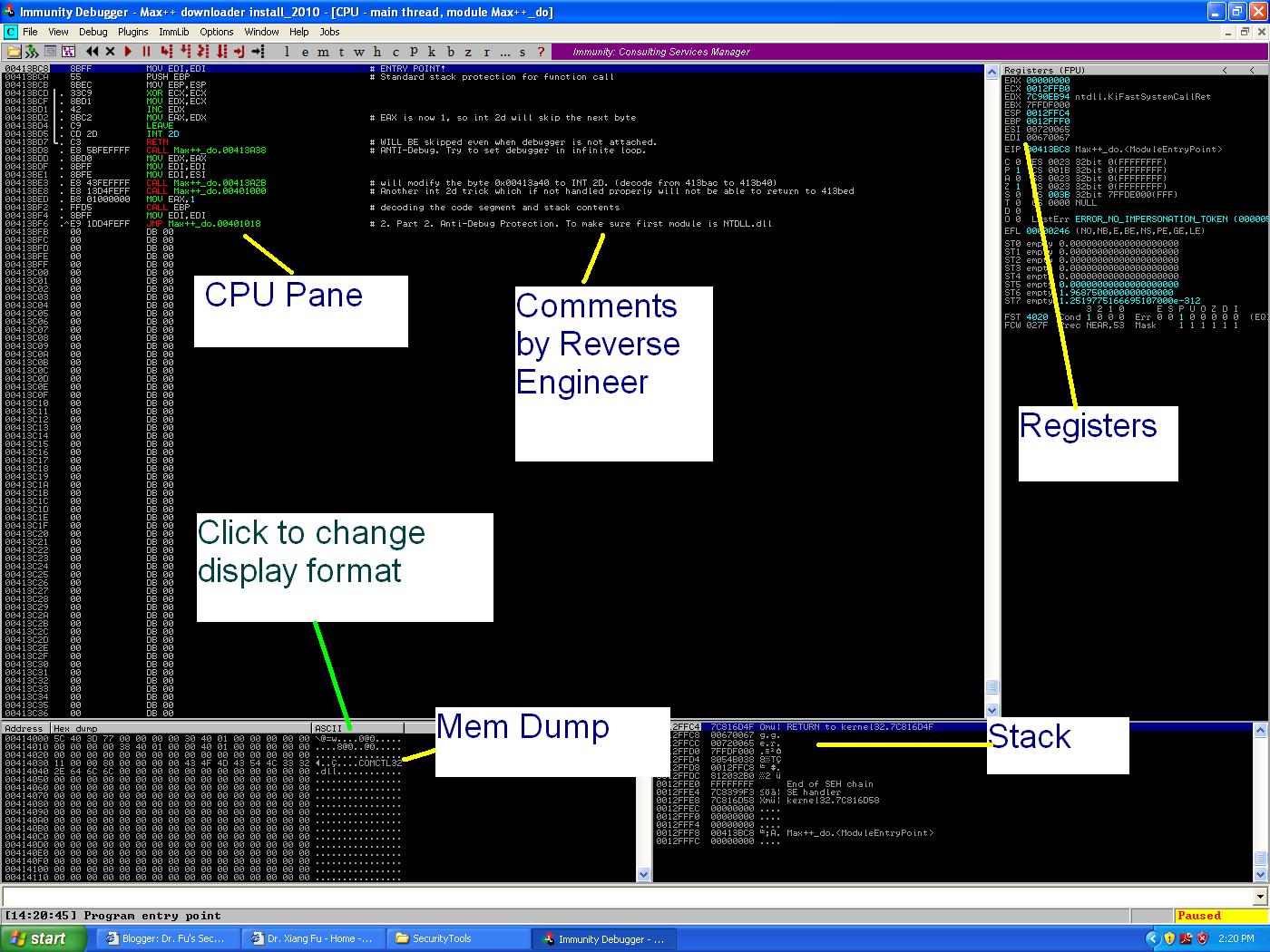Click the Address column header in dump
The image size is (1270, 952).
click(x=26, y=728)
